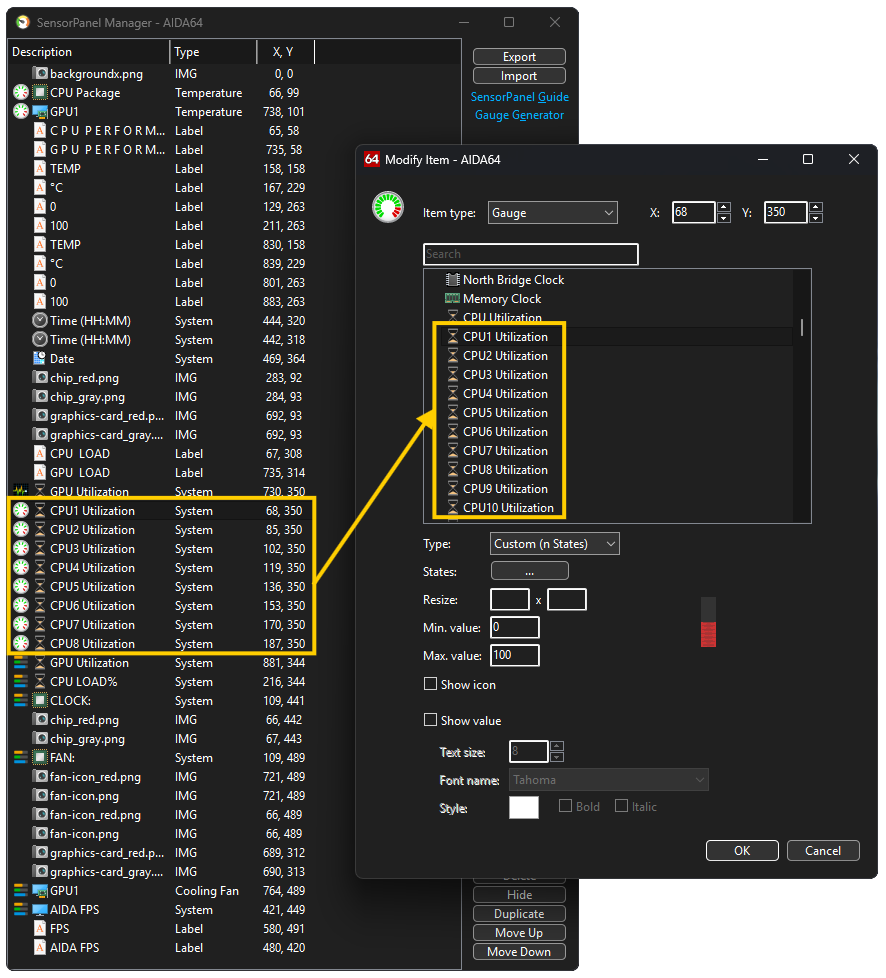
Task: Click the gauge icon beside CPU Package
Action: 21,93
